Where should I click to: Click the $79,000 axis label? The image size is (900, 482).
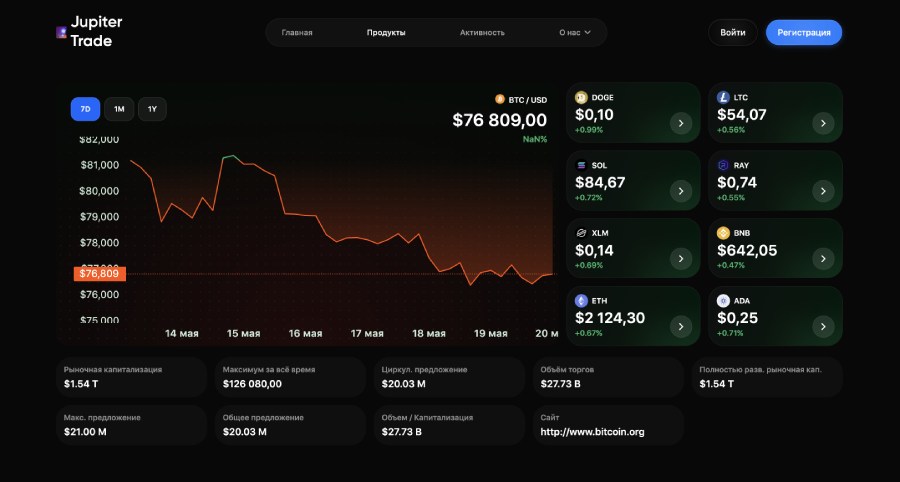[99, 217]
